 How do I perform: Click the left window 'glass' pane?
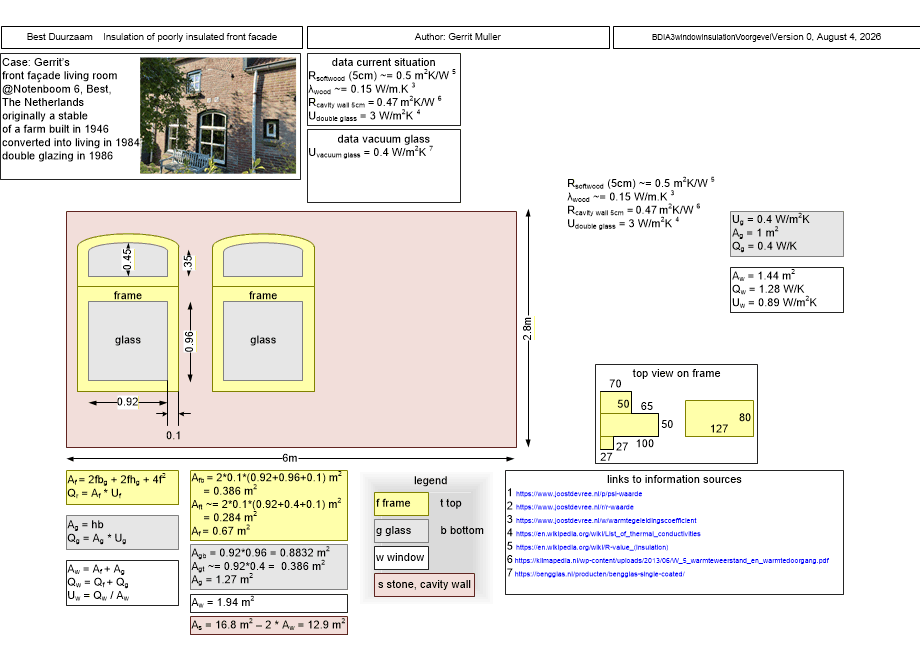click(x=128, y=341)
